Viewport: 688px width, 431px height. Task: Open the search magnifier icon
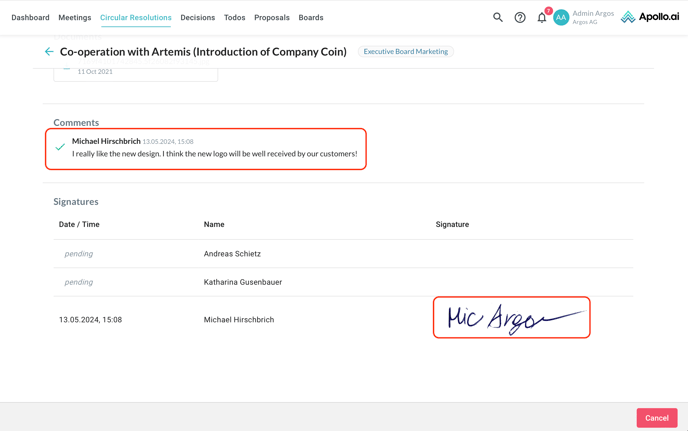pos(498,17)
